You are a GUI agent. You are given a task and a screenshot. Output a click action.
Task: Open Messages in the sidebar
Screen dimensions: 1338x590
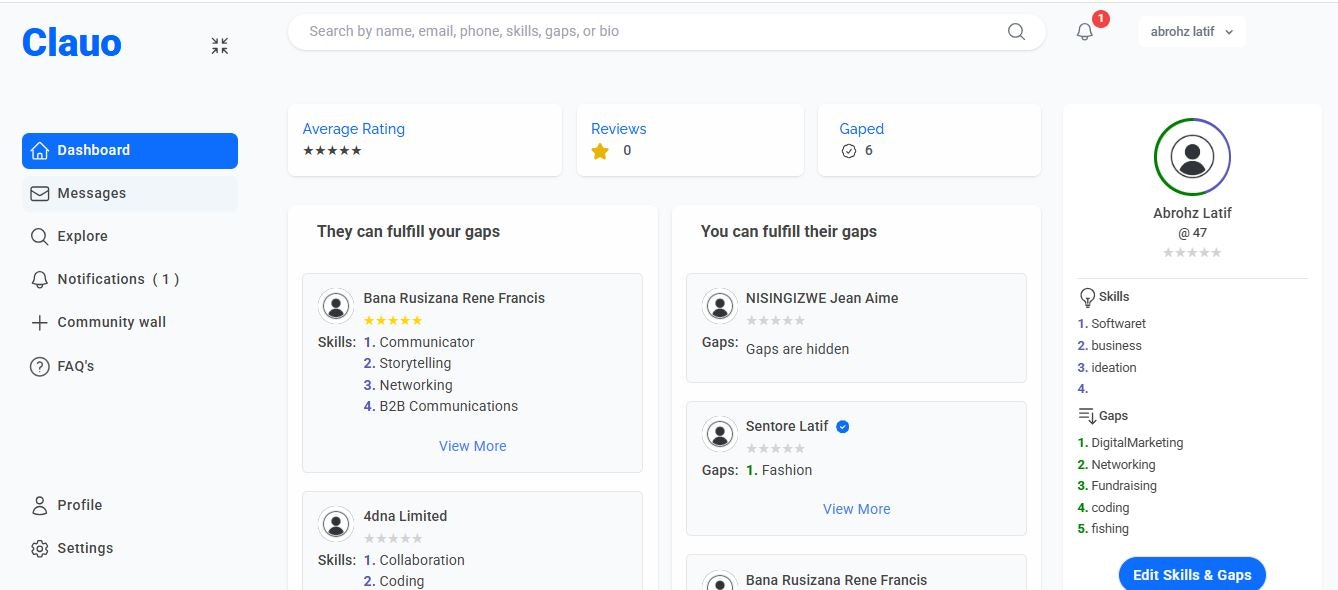tap(130, 194)
